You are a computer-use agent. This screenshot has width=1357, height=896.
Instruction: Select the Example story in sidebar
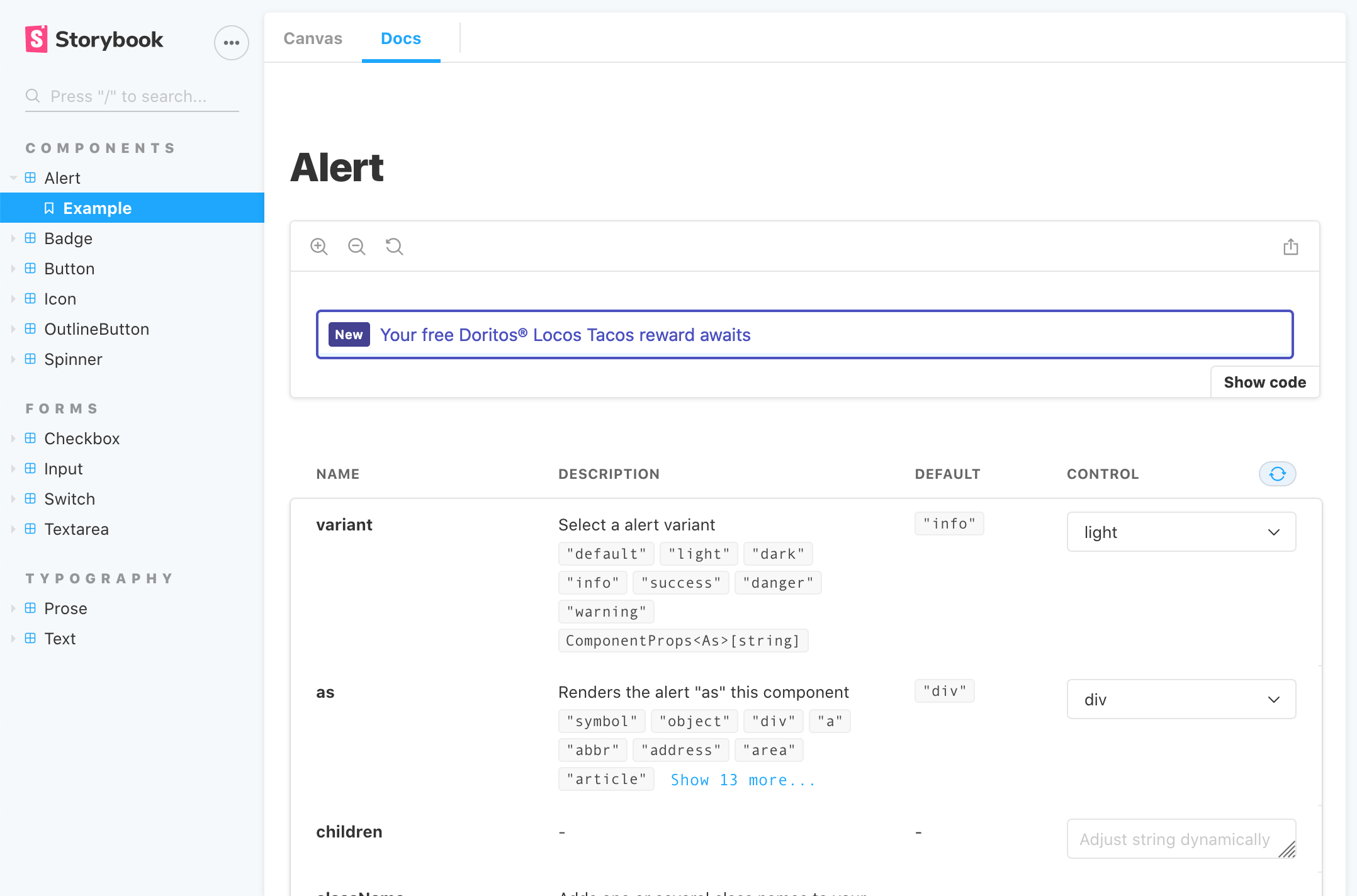[x=97, y=208]
